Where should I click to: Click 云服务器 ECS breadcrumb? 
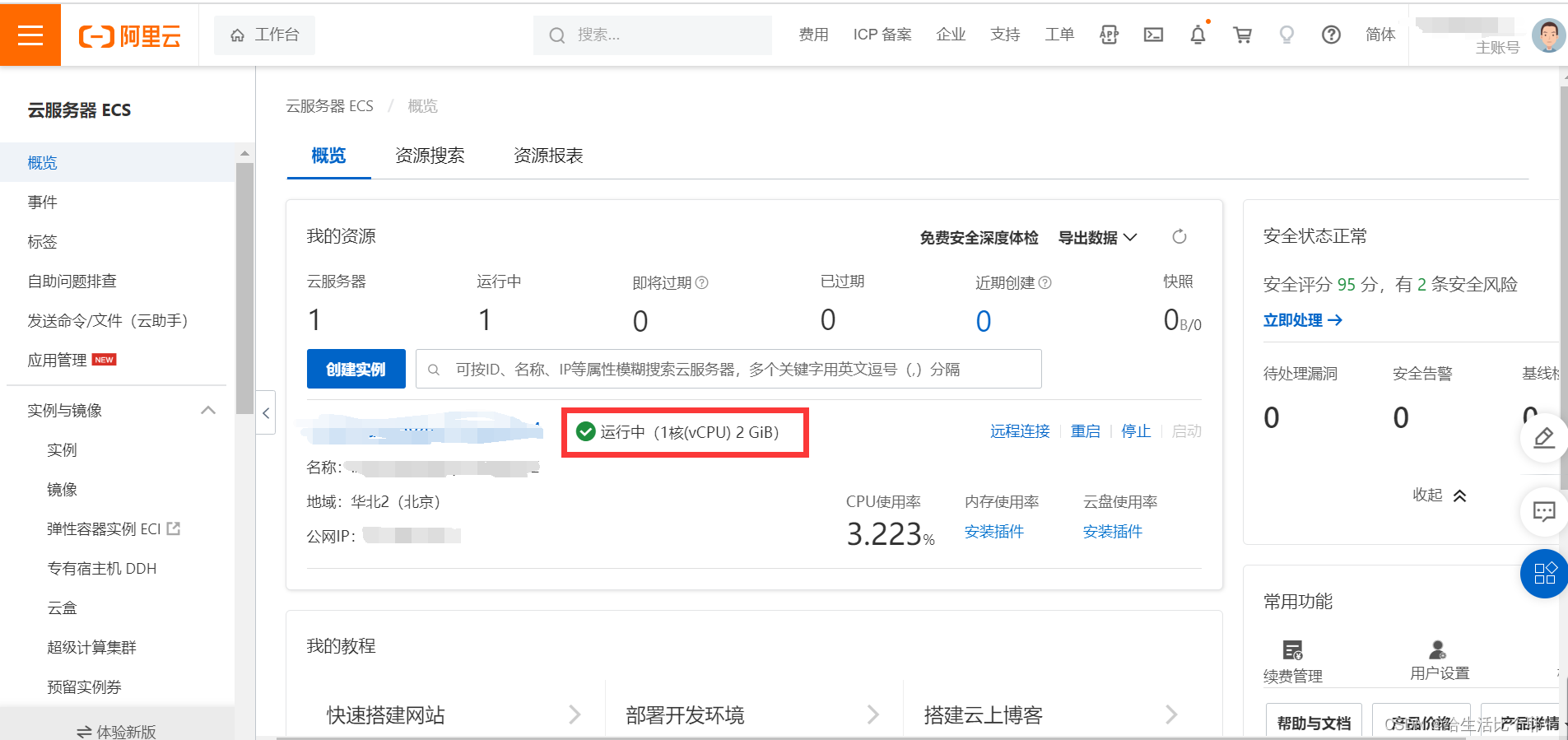329,106
